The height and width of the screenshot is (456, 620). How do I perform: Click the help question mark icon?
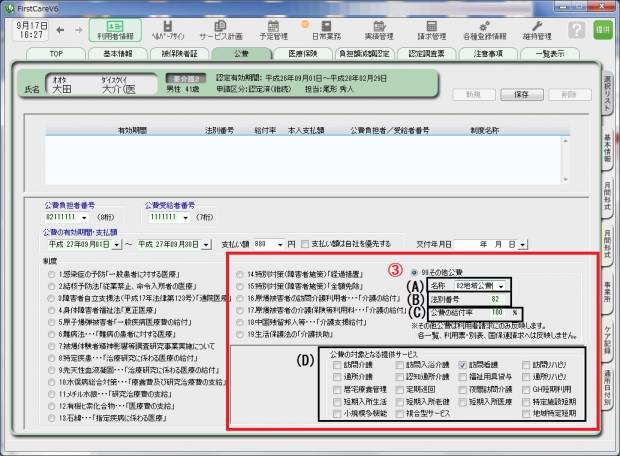577,30
